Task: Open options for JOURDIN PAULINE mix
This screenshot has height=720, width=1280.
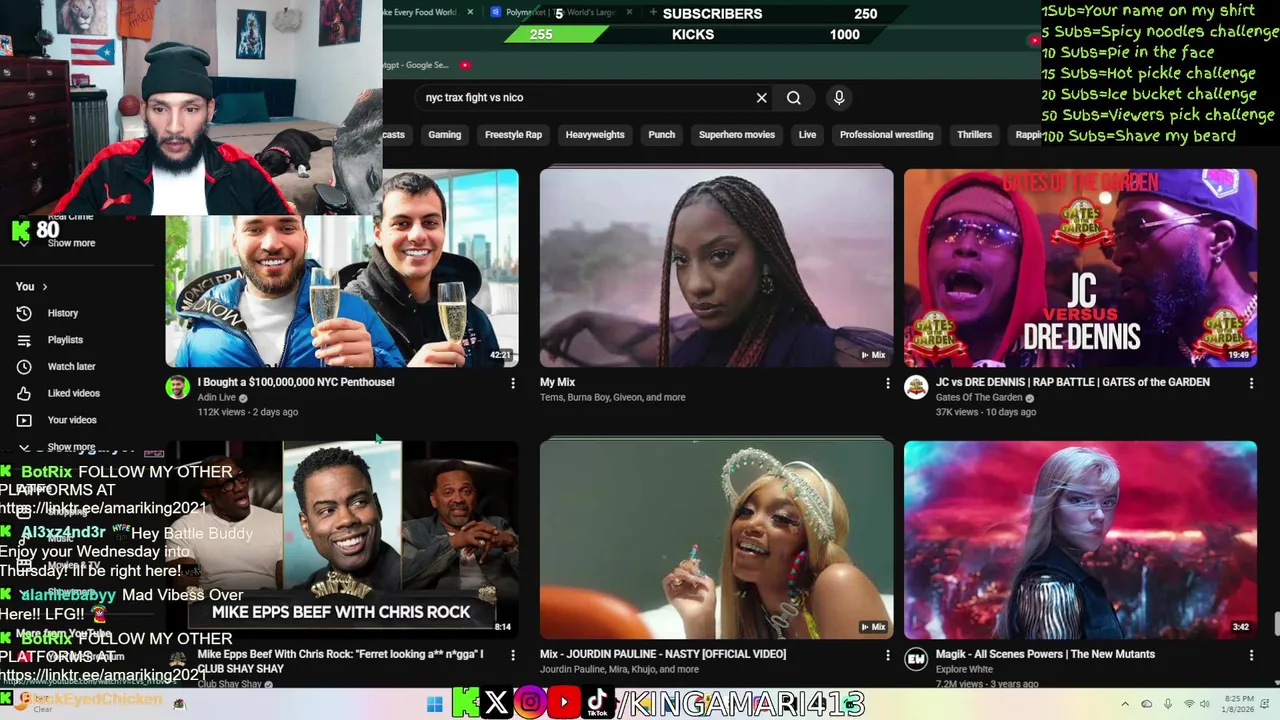Action: pos(887,655)
